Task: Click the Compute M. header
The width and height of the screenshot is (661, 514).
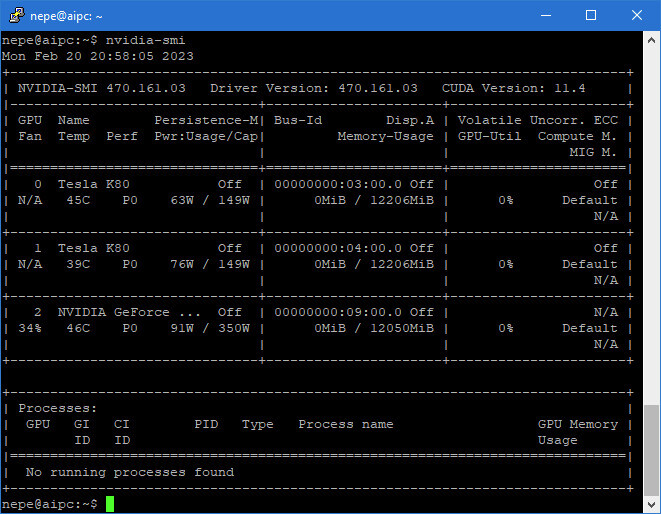Action: pyautogui.click(x=578, y=136)
